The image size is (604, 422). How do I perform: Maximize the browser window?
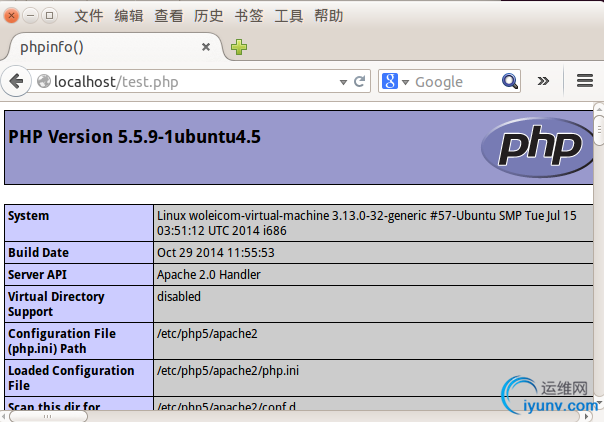tap(49, 15)
